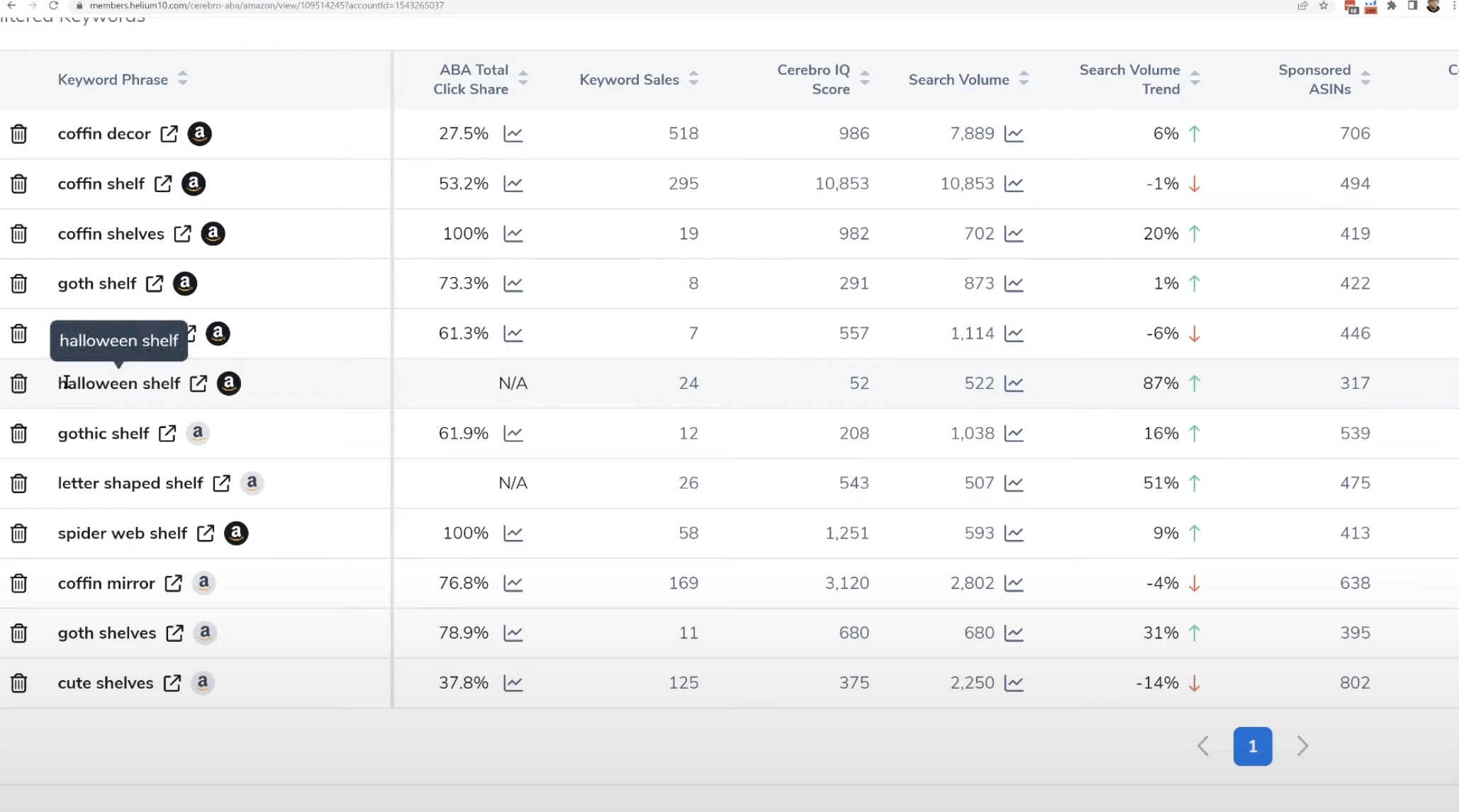Open external link for spider web shelf

pos(206,534)
